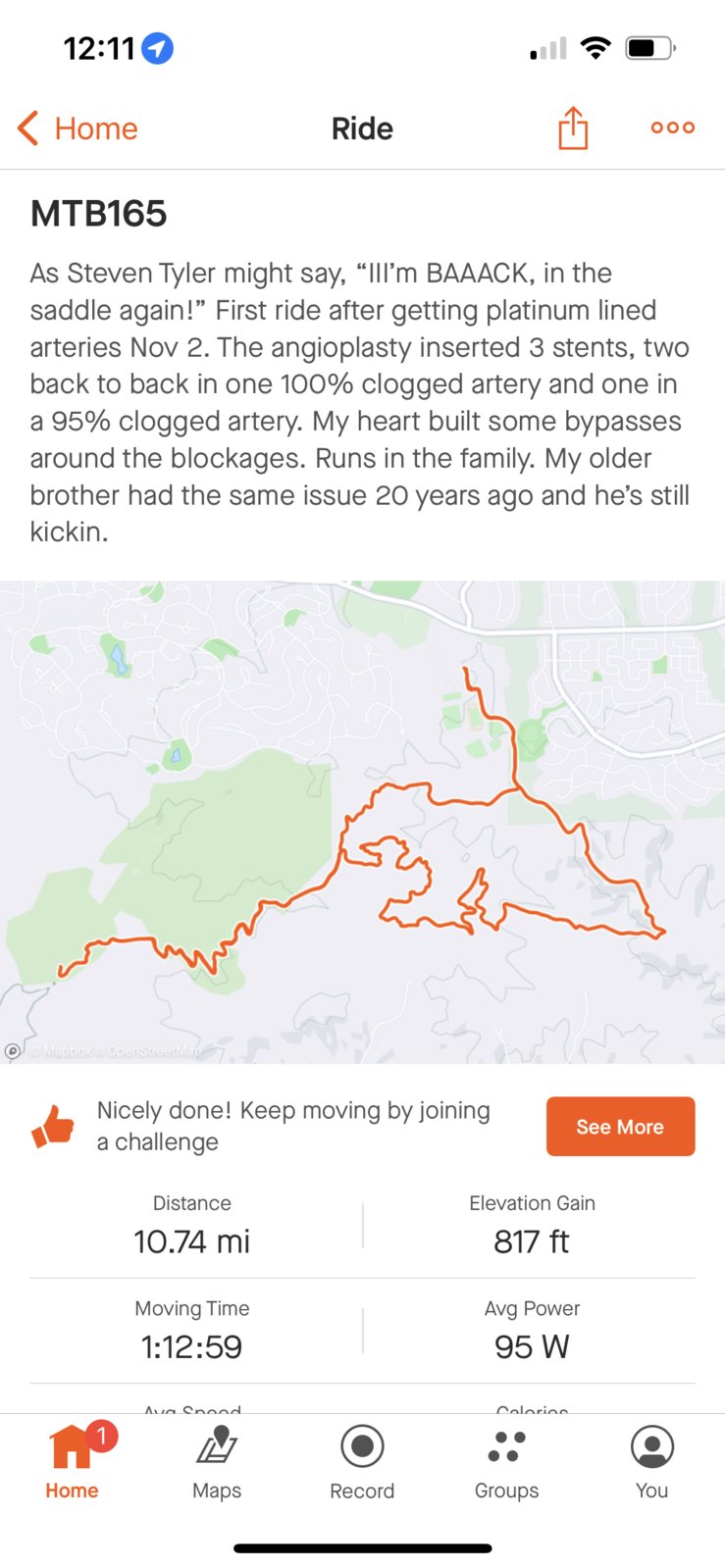Tap the Avg Power 95 W stat

[x=532, y=1331]
